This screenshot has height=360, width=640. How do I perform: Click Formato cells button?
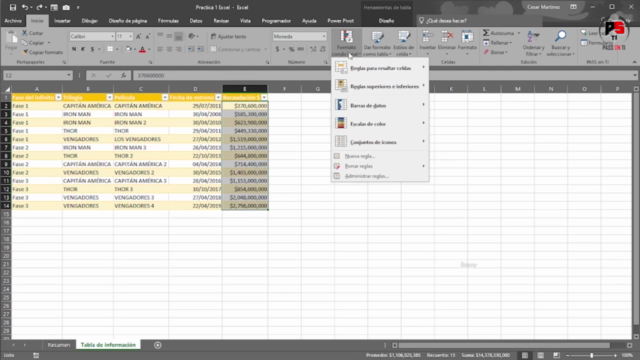click(467, 43)
